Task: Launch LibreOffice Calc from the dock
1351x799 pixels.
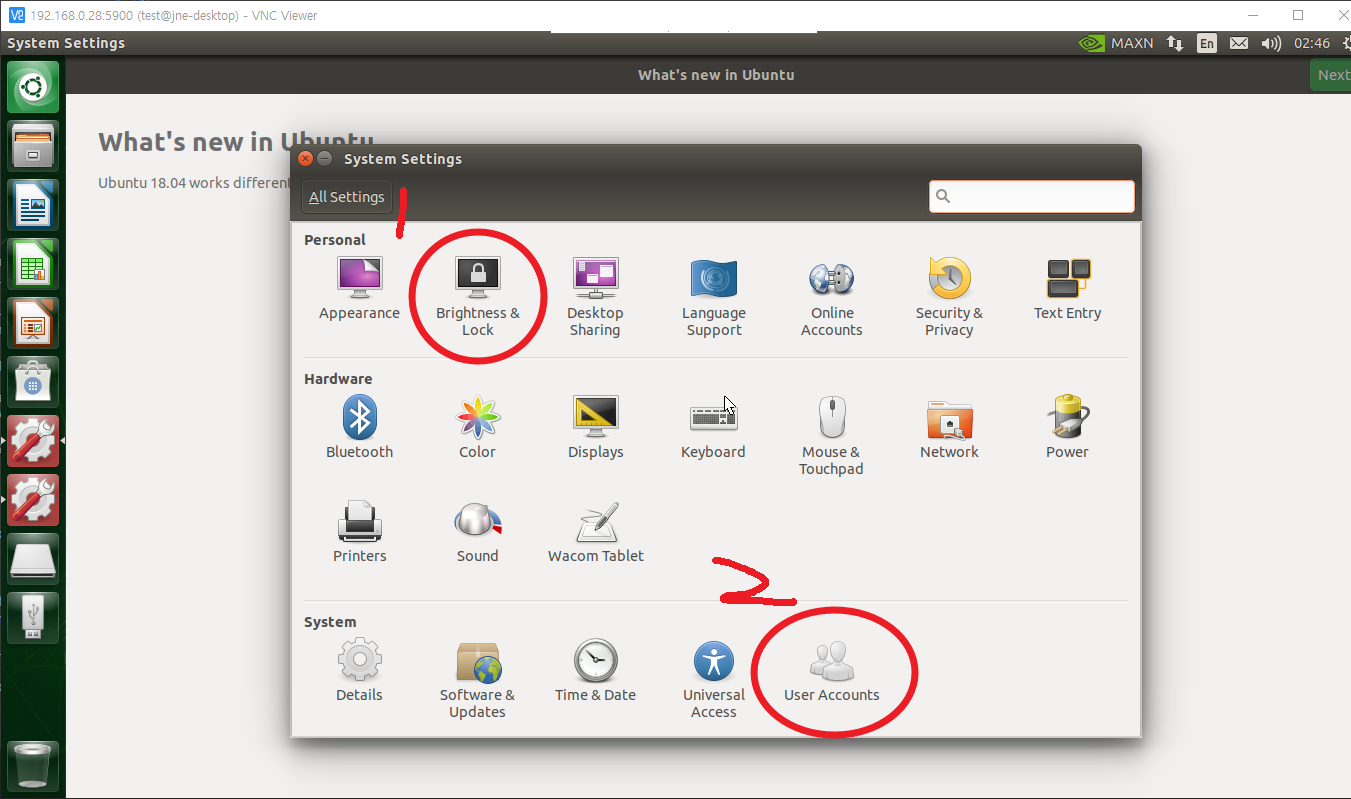Action: tap(33, 264)
